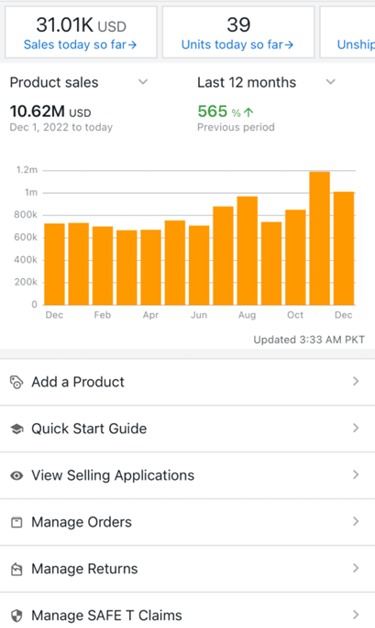375x628 pixels.
Task: Open the Last 12 months period dropdown
Action: (x=266, y=82)
